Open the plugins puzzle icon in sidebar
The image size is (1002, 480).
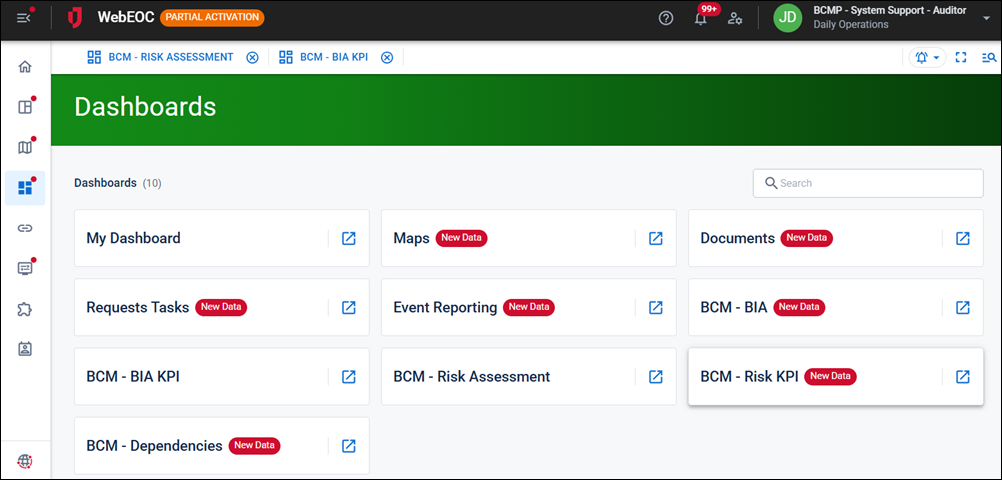pos(25,309)
